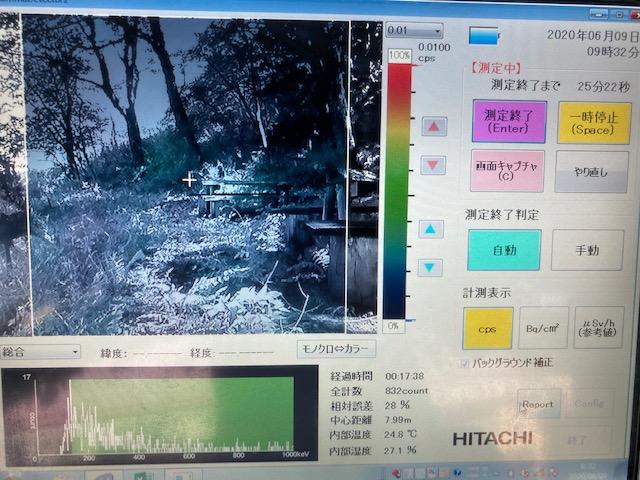Expand the 総合 nuclide dropdown
The height and width of the screenshot is (480, 640).
tap(41, 352)
